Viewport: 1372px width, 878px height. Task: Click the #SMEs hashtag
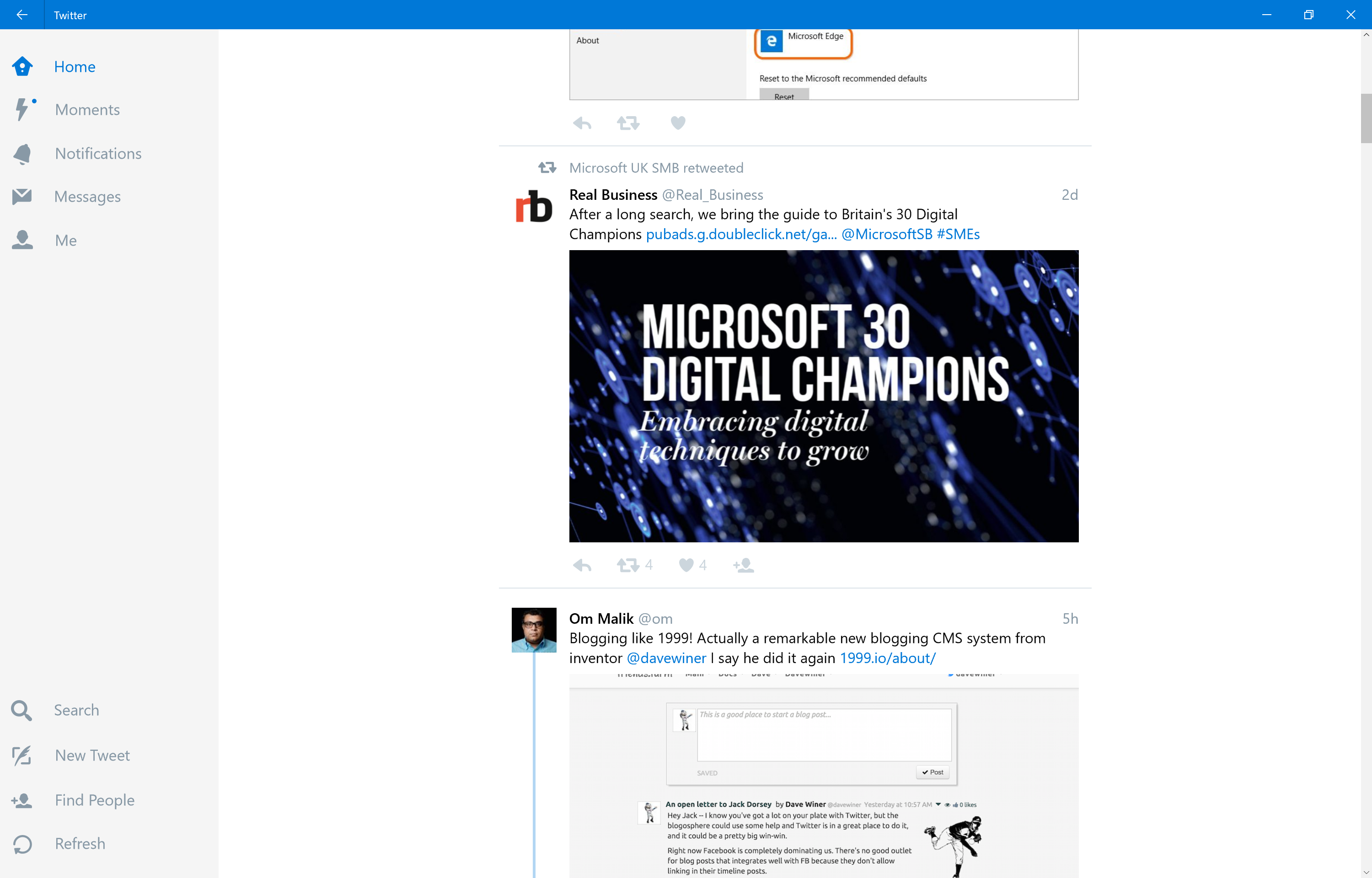(x=958, y=234)
